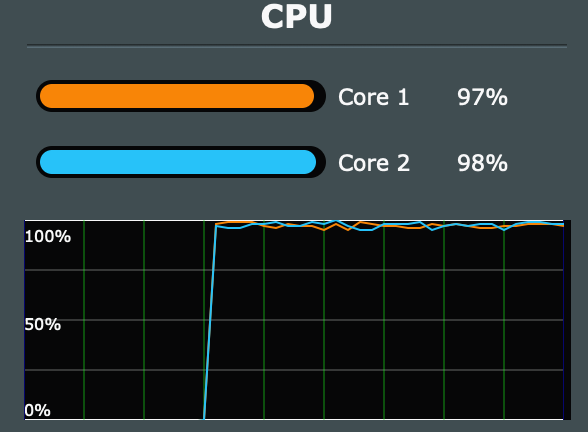
Task: Click the 98% usage value
Action: 482,163
